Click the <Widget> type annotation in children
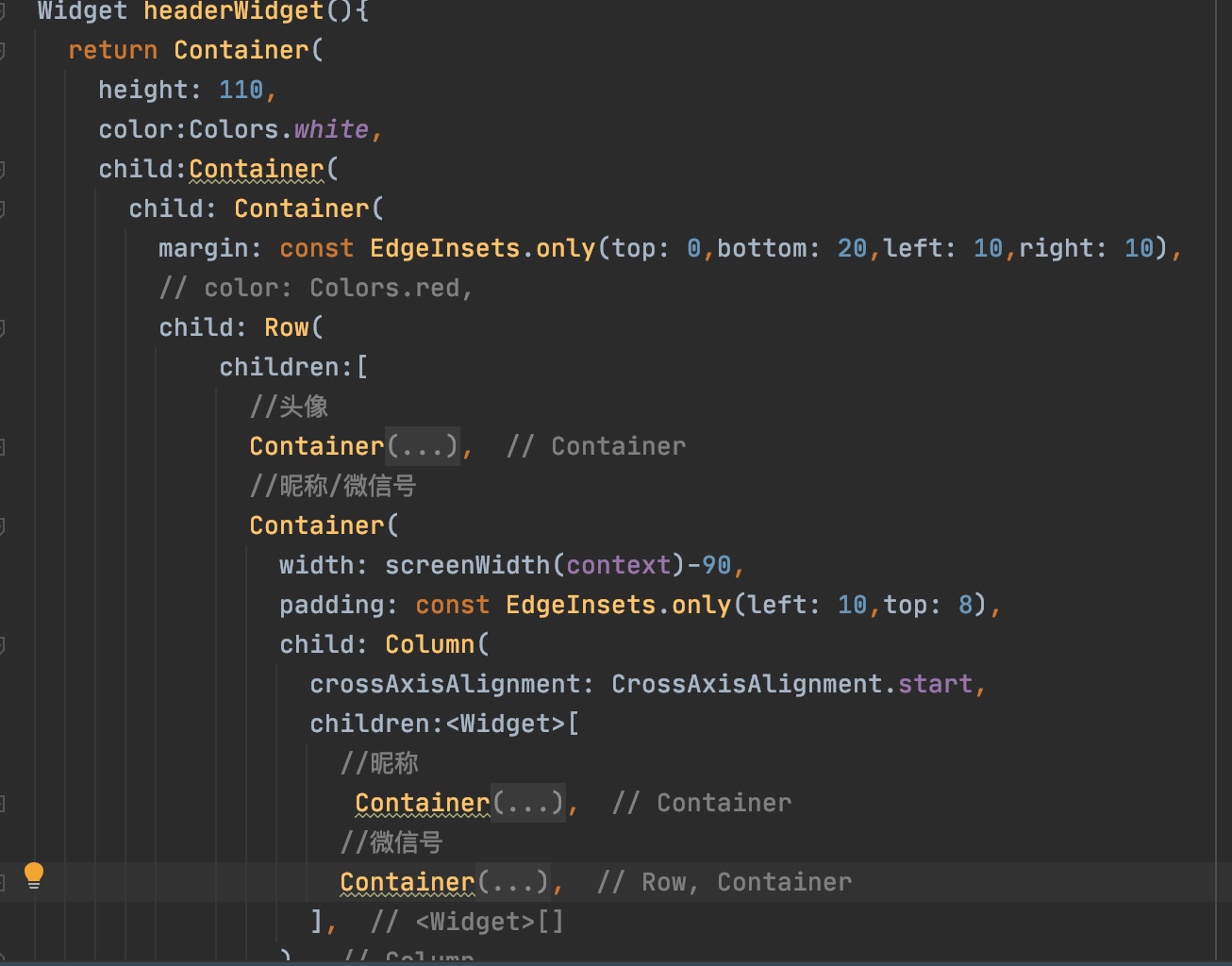Viewport: 1232px width, 966px height. point(506,724)
